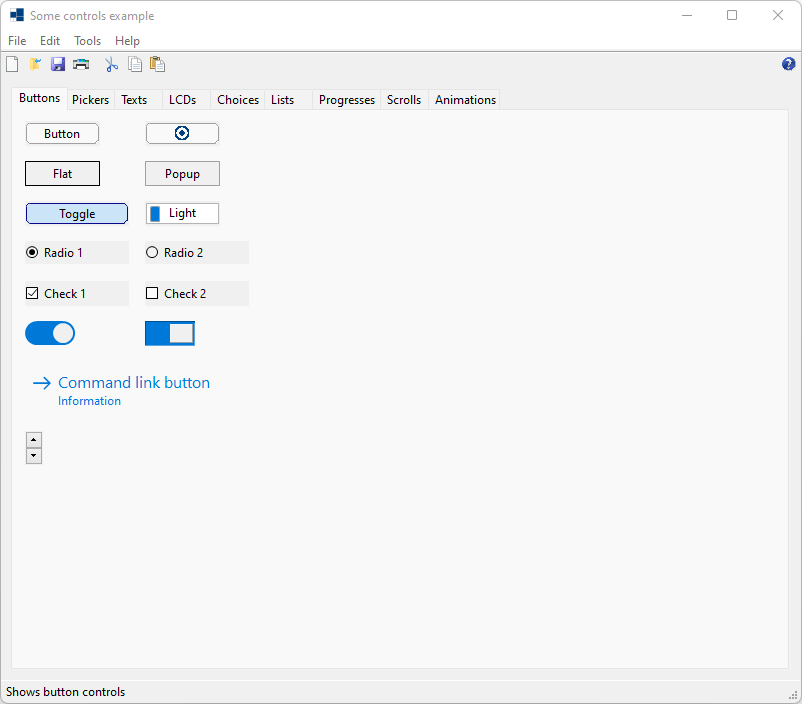Click the Copy toolbar icon
Image resolution: width=802 pixels, height=704 pixels.
point(135,65)
